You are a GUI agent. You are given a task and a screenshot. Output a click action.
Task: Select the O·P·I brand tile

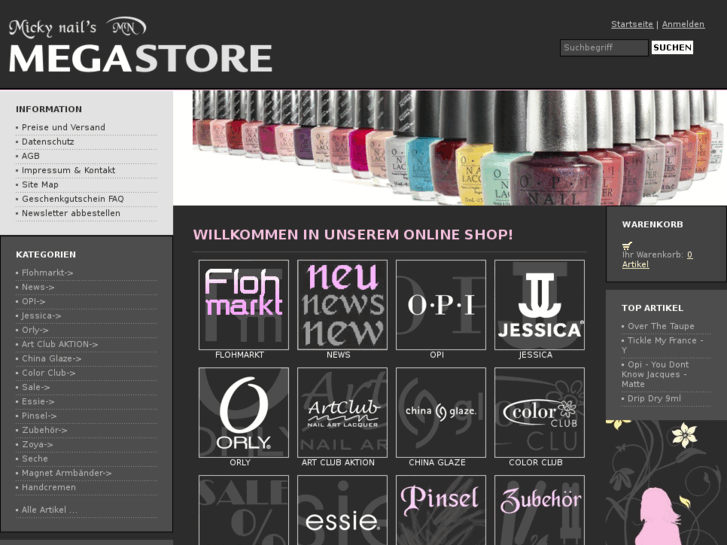441,305
